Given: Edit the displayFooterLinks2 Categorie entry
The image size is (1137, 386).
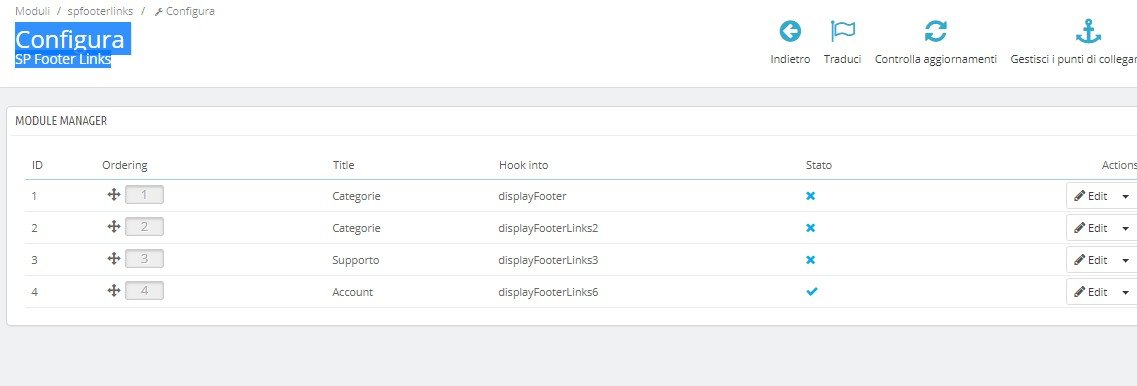Looking at the screenshot, I should click(1091, 228).
